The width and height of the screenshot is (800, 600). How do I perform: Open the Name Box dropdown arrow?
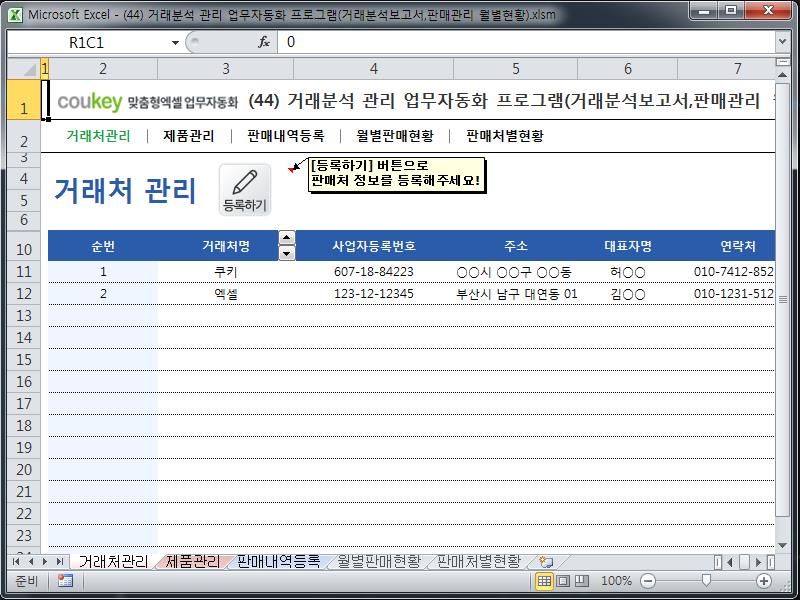(x=175, y=42)
